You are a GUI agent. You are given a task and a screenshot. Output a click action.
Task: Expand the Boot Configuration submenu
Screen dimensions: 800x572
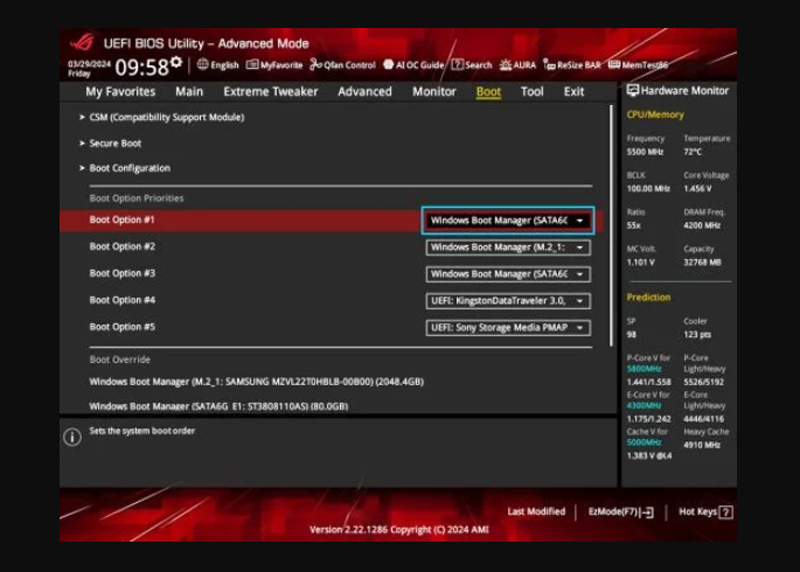pyautogui.click(x=129, y=168)
